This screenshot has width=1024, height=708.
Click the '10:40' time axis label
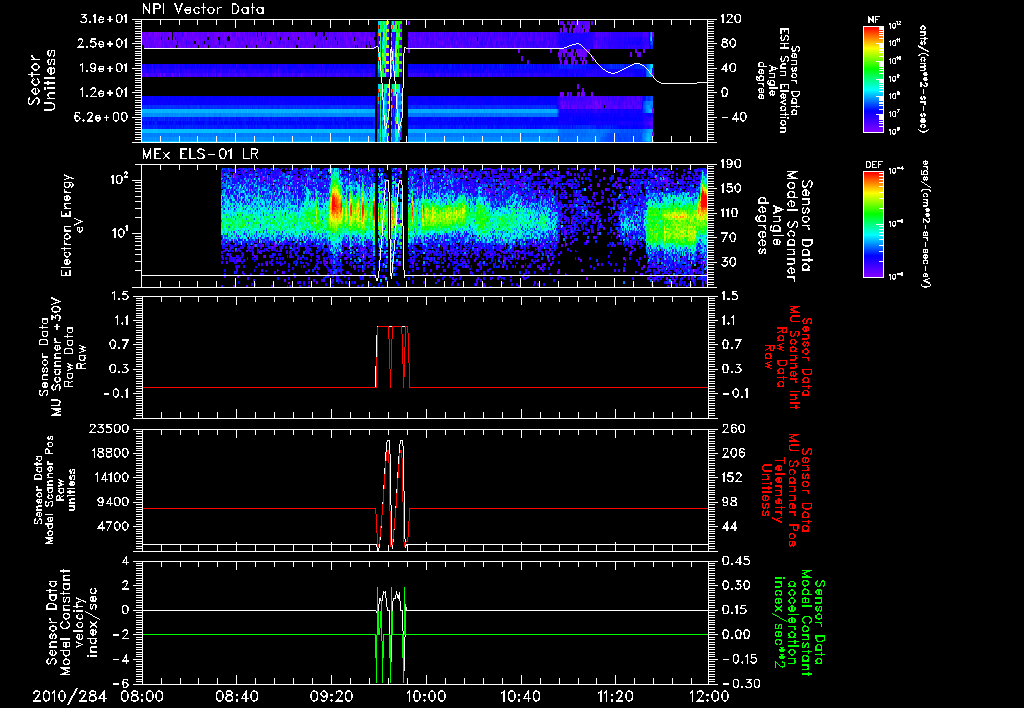coord(520,696)
